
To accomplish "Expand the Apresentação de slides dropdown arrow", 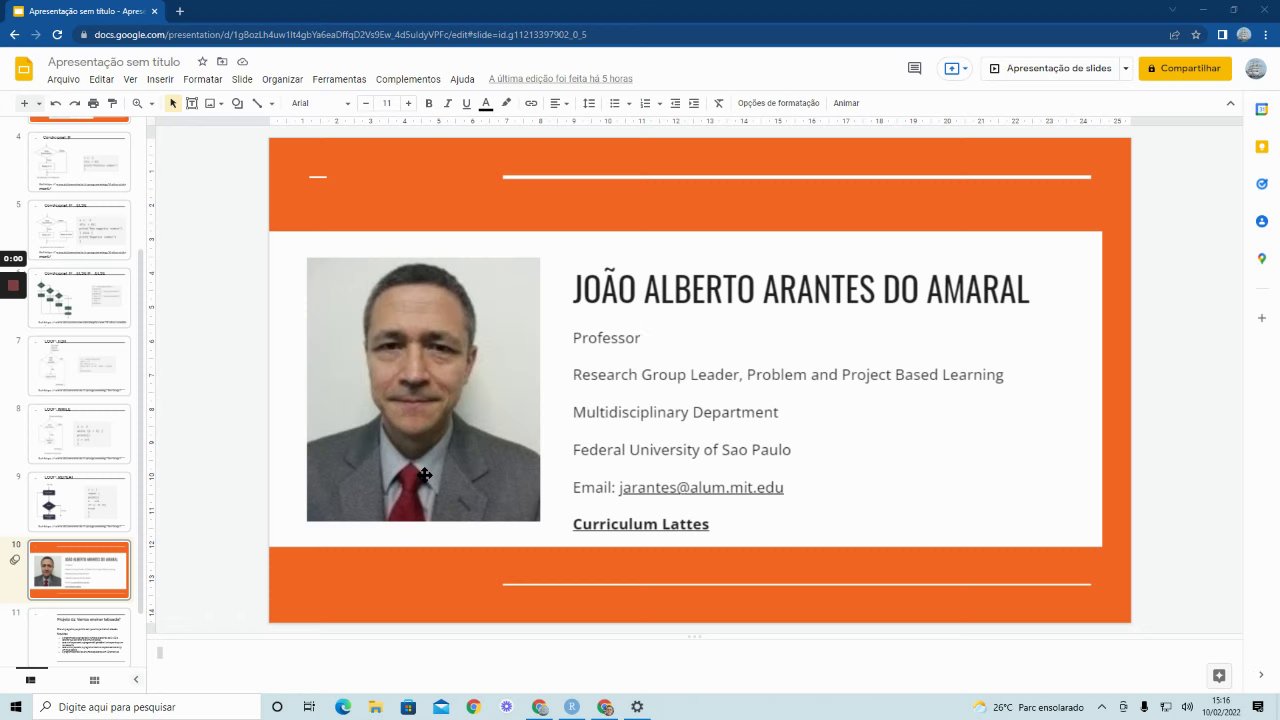I will pyautogui.click(x=1126, y=68).
